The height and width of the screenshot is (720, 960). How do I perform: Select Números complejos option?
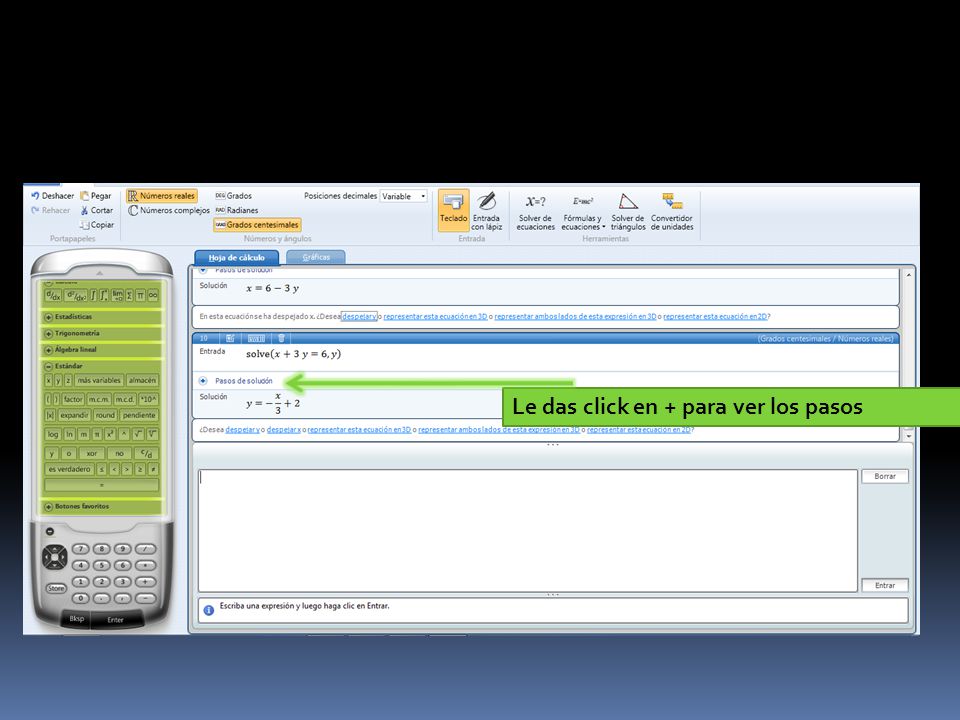coord(169,210)
